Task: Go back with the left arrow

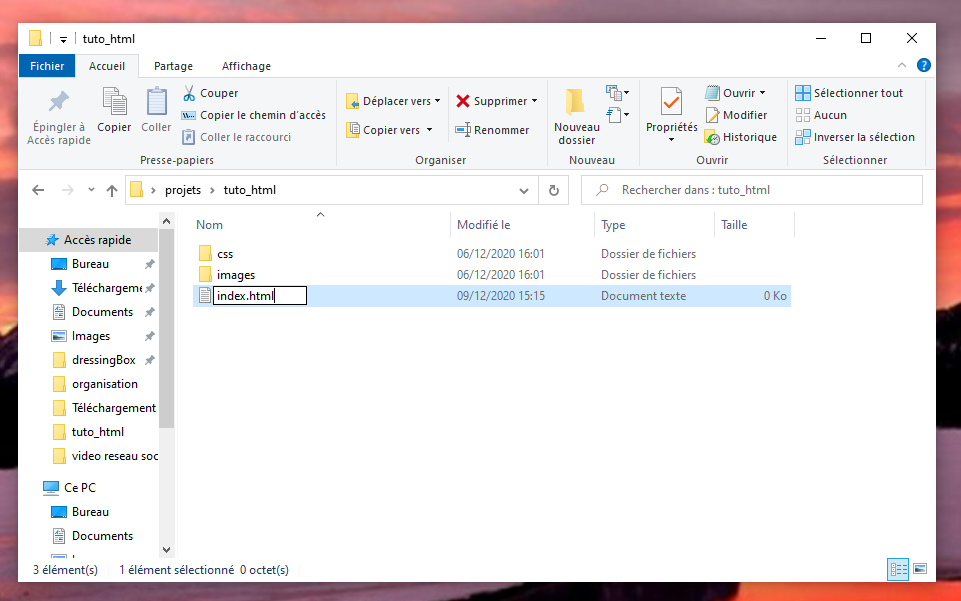Action: click(x=38, y=191)
